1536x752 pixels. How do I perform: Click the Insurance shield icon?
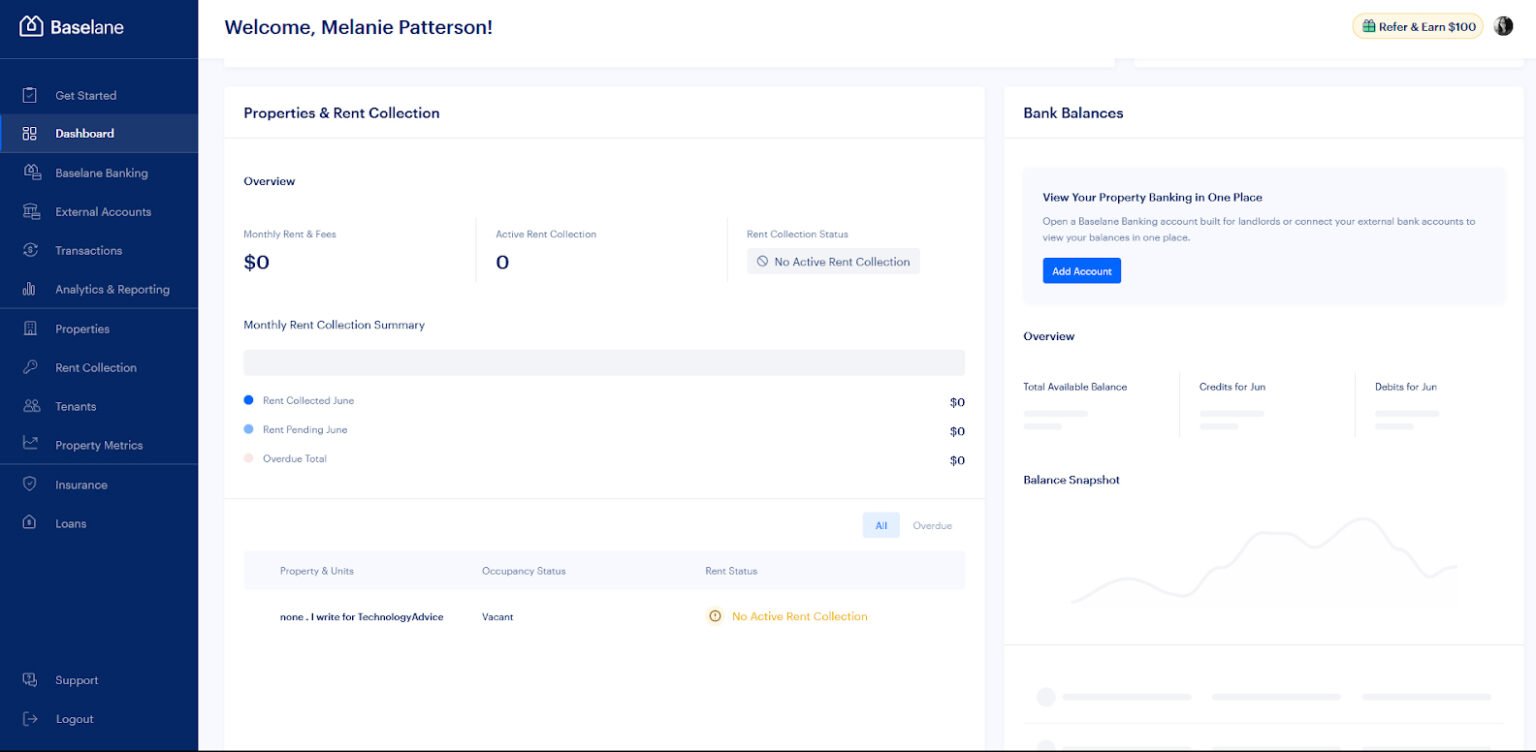30,484
